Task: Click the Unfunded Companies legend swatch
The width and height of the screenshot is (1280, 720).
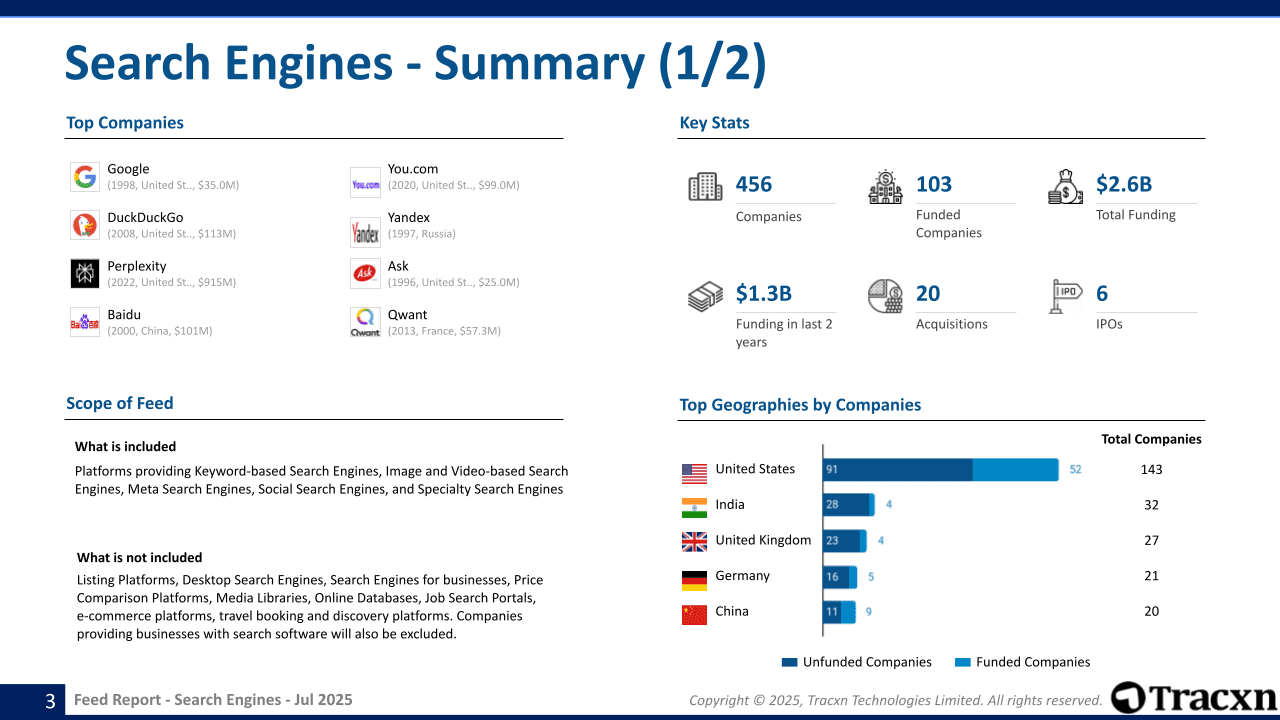Action: click(790, 662)
